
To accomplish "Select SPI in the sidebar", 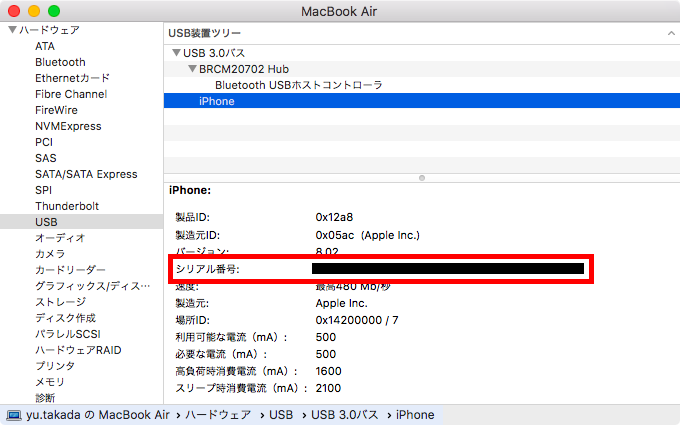I will (x=43, y=190).
